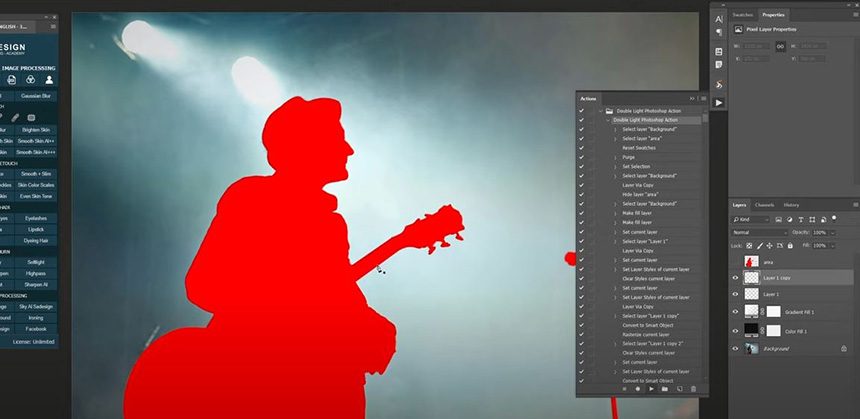Open the Actions panel flyout menu

[x=704, y=99]
